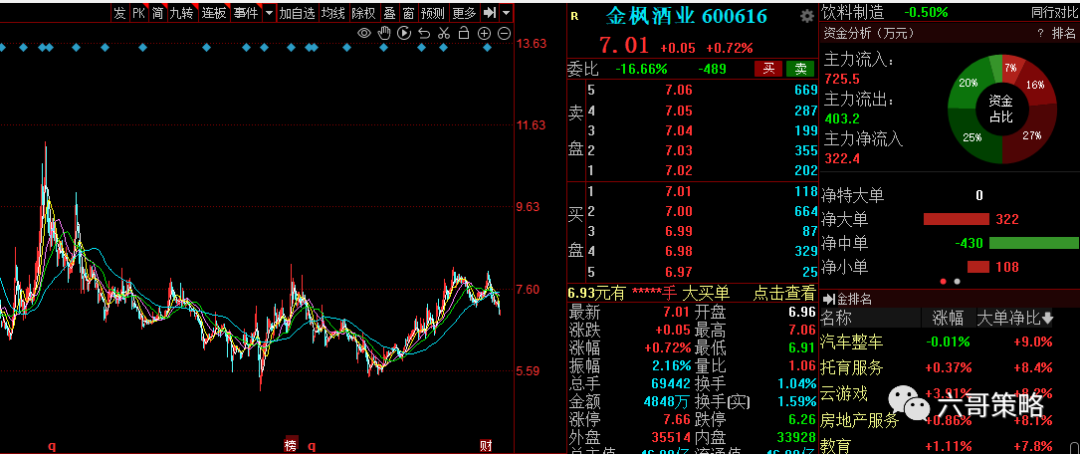1080x454 pixels.
Task: Click the 窗 window button
Action: 408,13
